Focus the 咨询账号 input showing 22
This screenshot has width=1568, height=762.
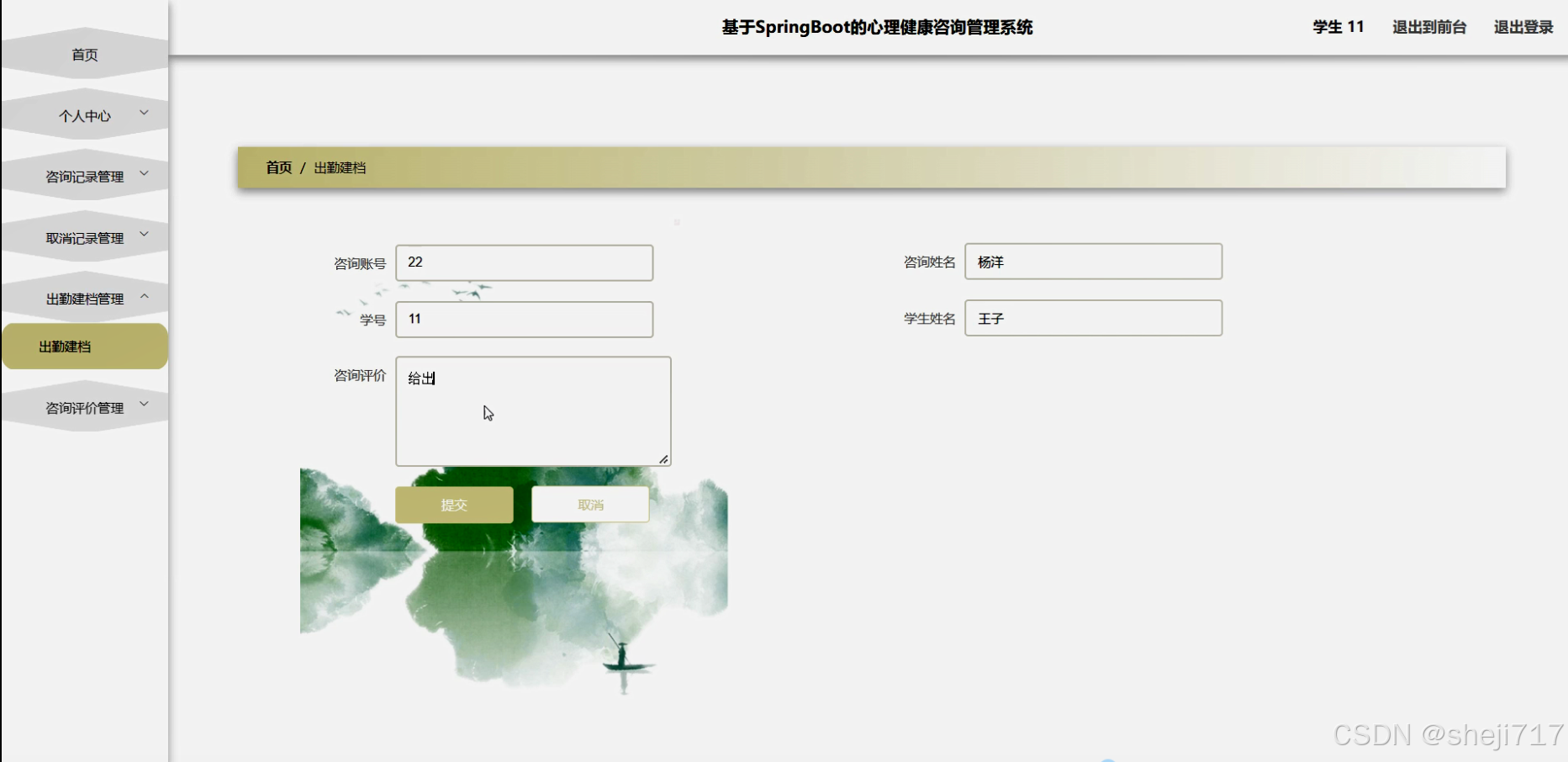point(524,262)
